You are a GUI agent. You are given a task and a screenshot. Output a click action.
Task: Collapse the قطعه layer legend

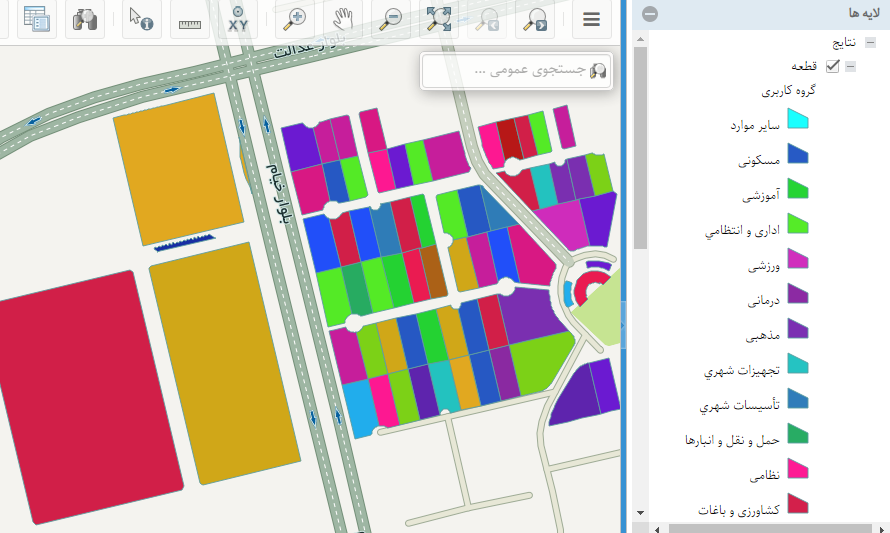(x=850, y=66)
